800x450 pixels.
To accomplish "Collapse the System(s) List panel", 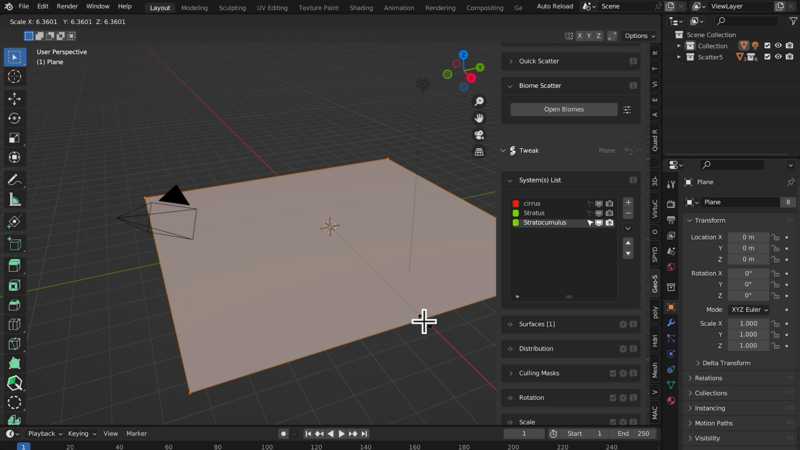I will tap(510, 180).
